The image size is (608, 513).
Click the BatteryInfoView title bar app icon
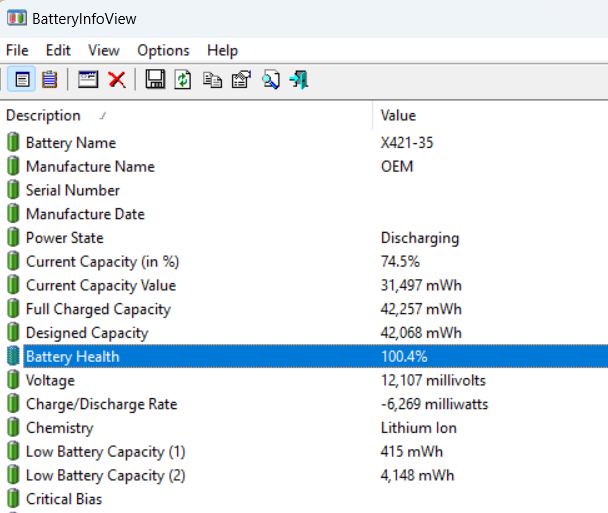pyautogui.click(x=17, y=18)
